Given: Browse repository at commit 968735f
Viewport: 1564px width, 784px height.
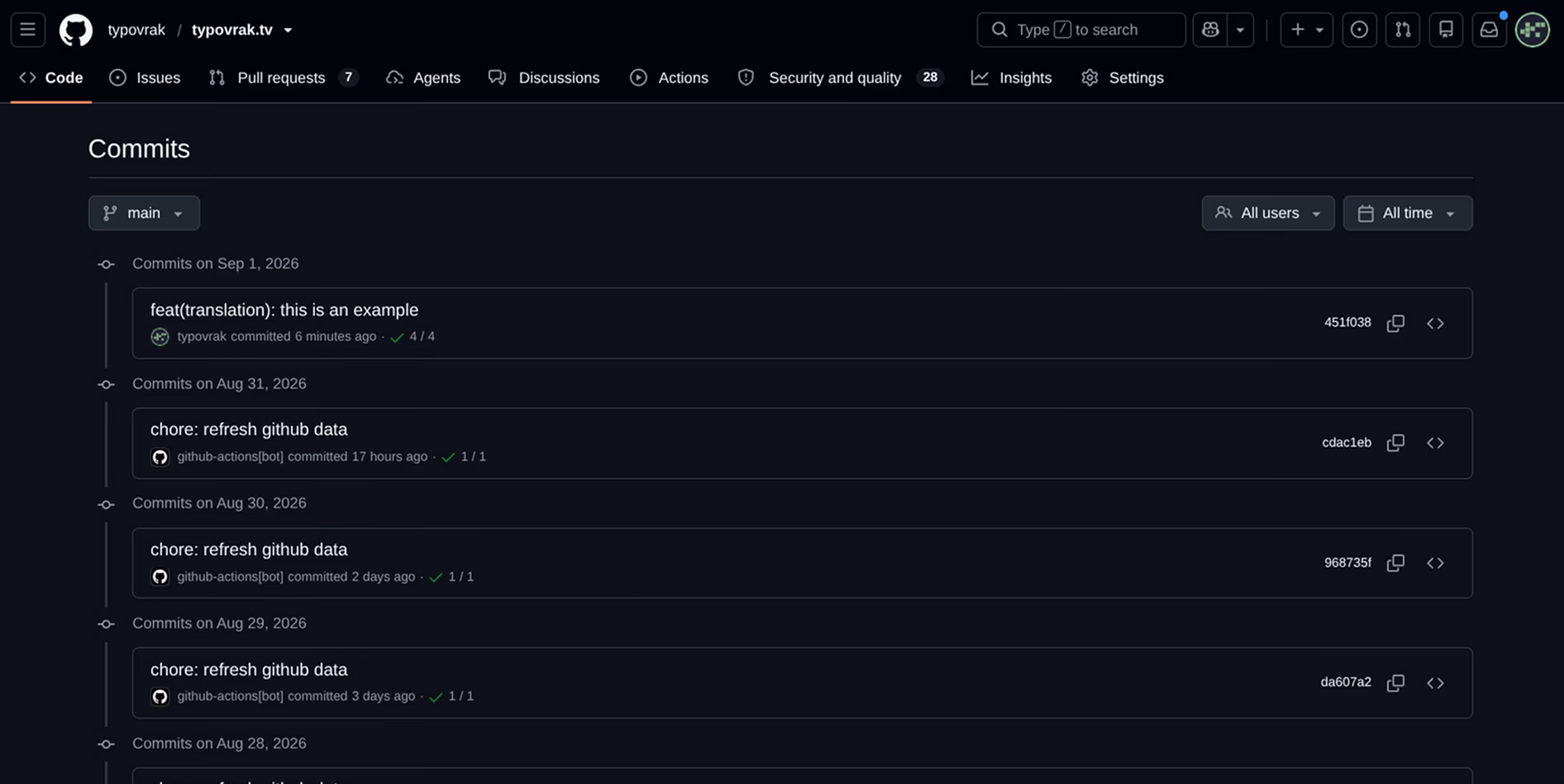Looking at the screenshot, I should tap(1435, 563).
